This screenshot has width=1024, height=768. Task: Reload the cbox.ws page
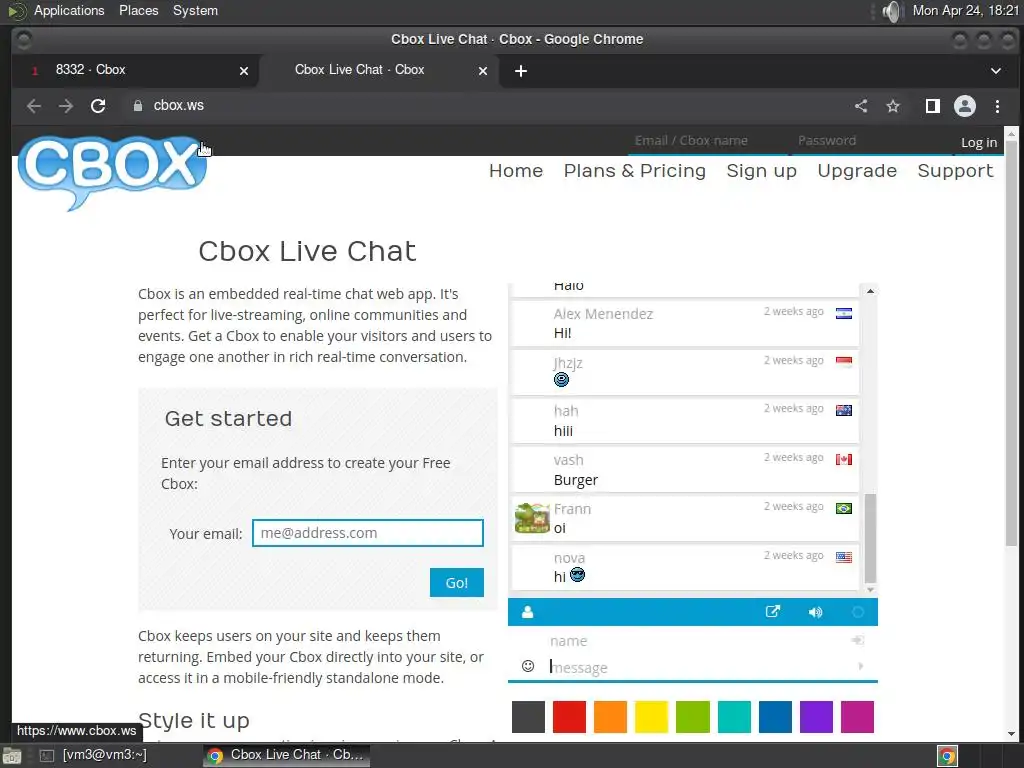[x=98, y=106]
